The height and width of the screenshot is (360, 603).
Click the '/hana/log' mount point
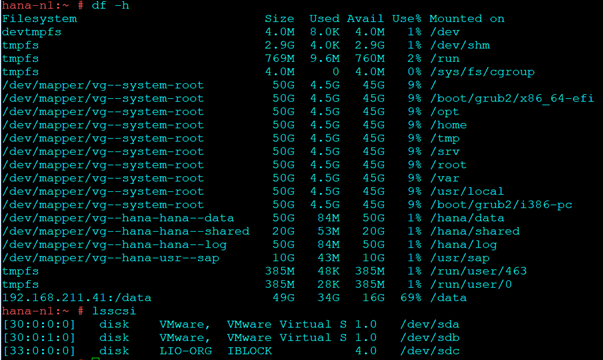tap(463, 245)
